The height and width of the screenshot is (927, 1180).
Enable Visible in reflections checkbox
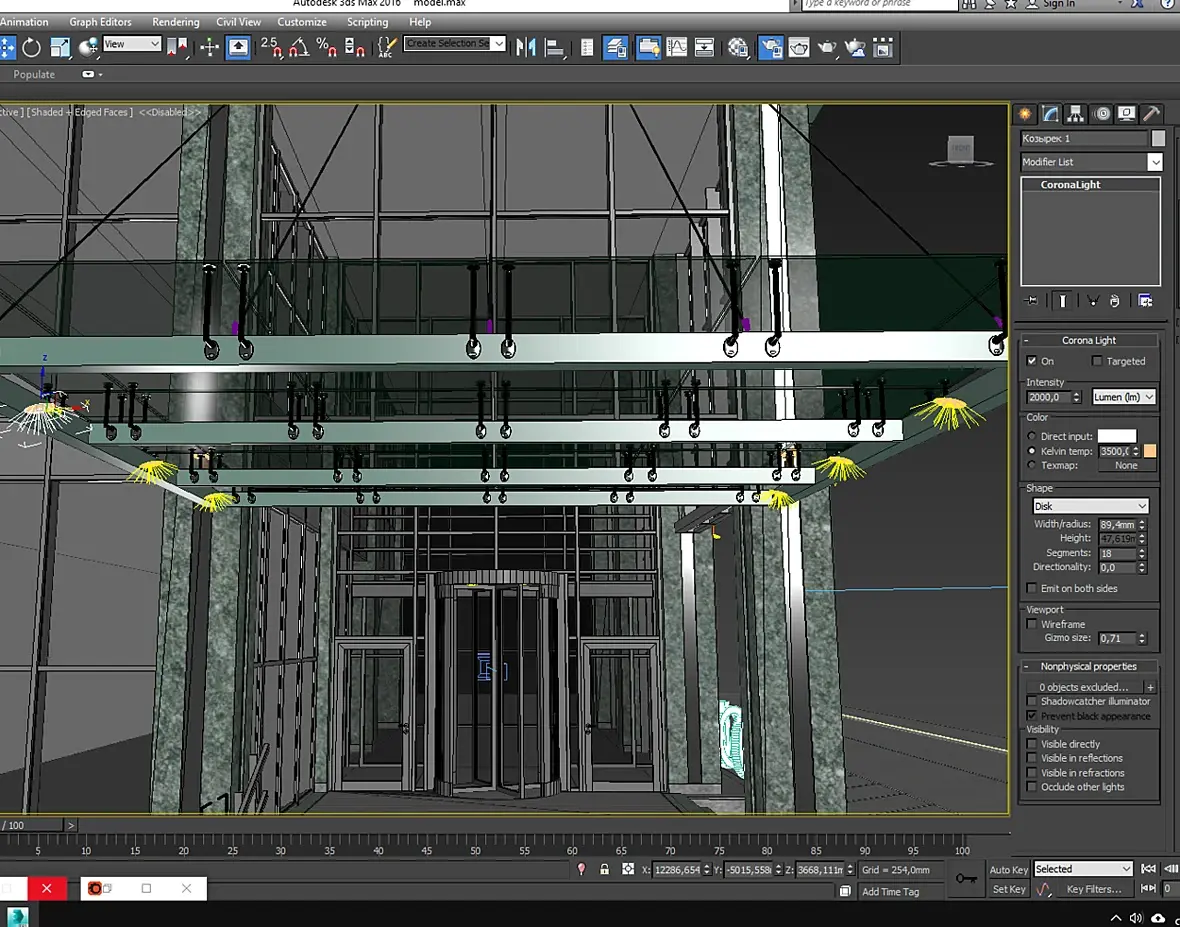tap(1032, 758)
